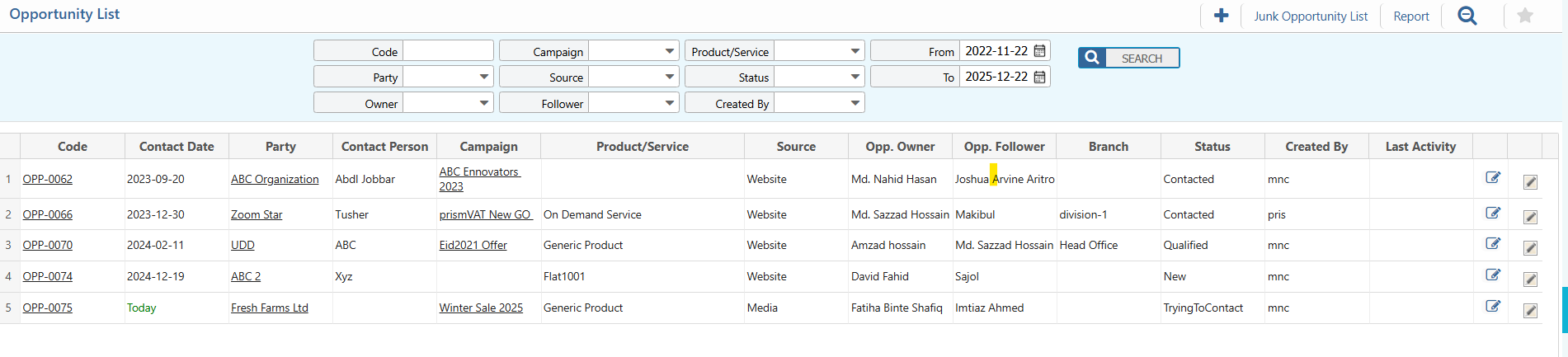Click the Code filter text field
The height and width of the screenshot is (357, 1568).
(447, 51)
